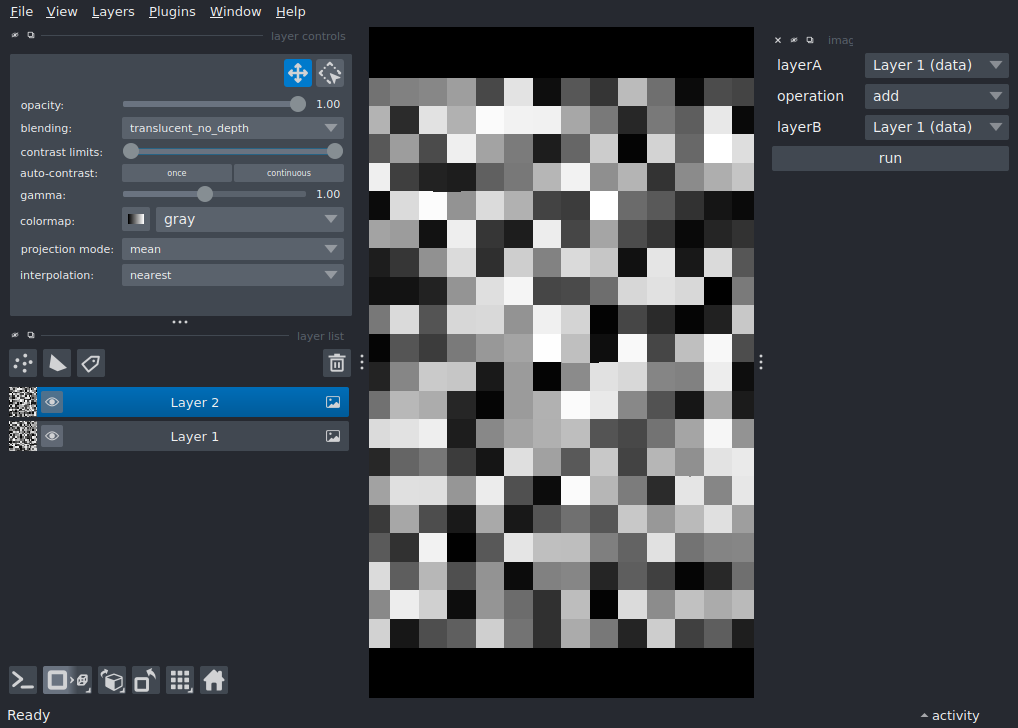Add a new shapes layer
This screenshot has height=728, width=1018.
point(57,363)
